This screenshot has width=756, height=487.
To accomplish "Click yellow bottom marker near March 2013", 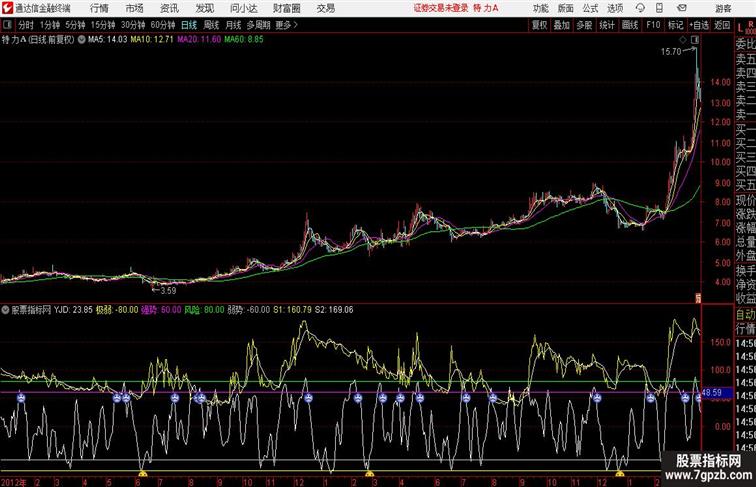I will [x=369, y=474].
